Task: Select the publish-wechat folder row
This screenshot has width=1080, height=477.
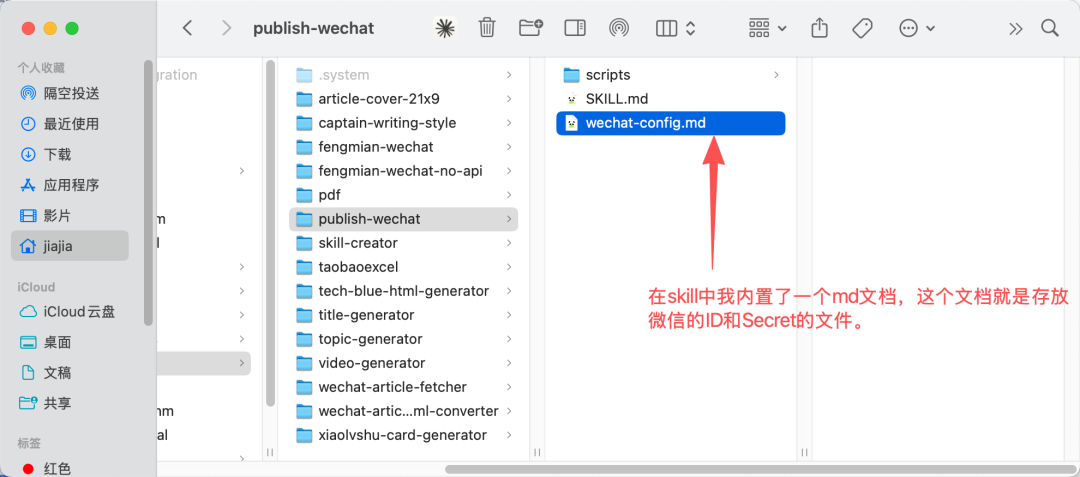Action: [403, 219]
